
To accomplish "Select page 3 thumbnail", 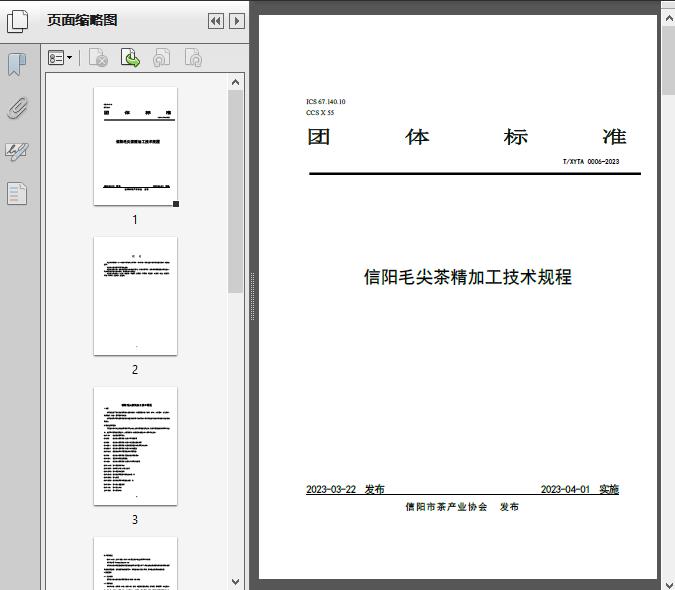I will pos(135,446).
